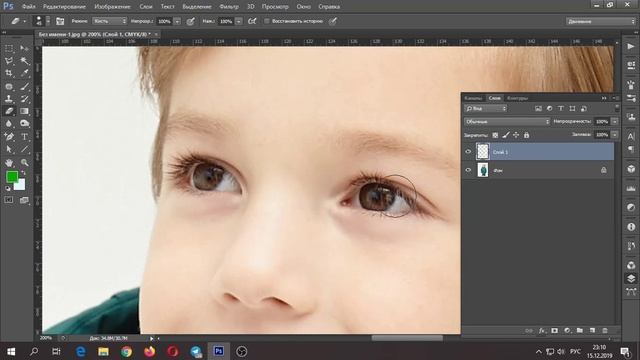
Task: Open the layer blend mode dropdown
Action: coord(507,122)
